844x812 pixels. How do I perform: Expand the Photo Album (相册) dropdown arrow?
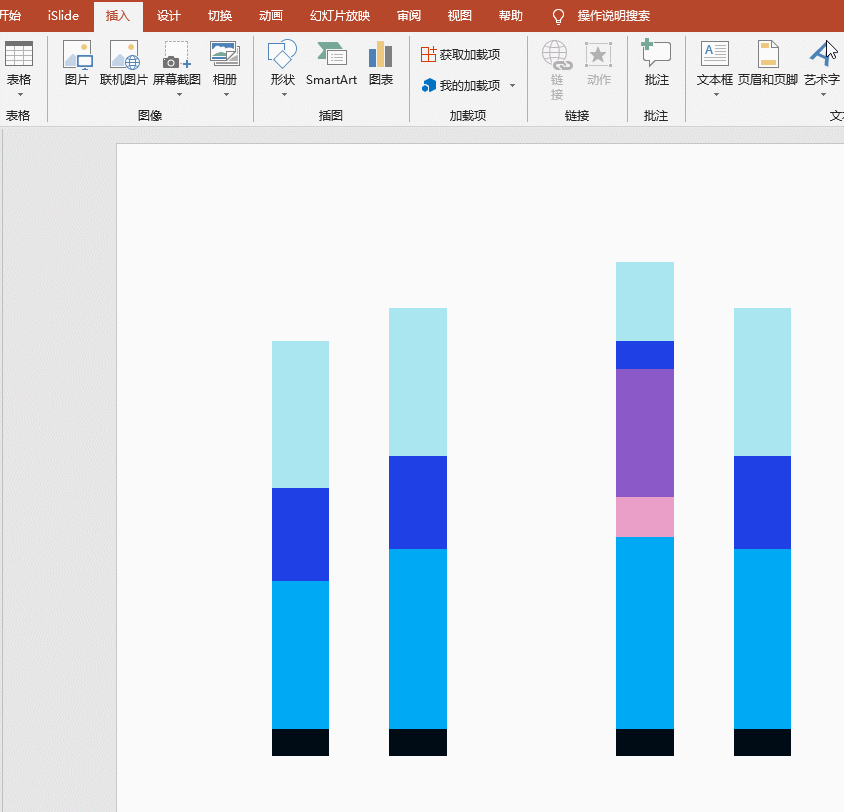tap(226, 95)
